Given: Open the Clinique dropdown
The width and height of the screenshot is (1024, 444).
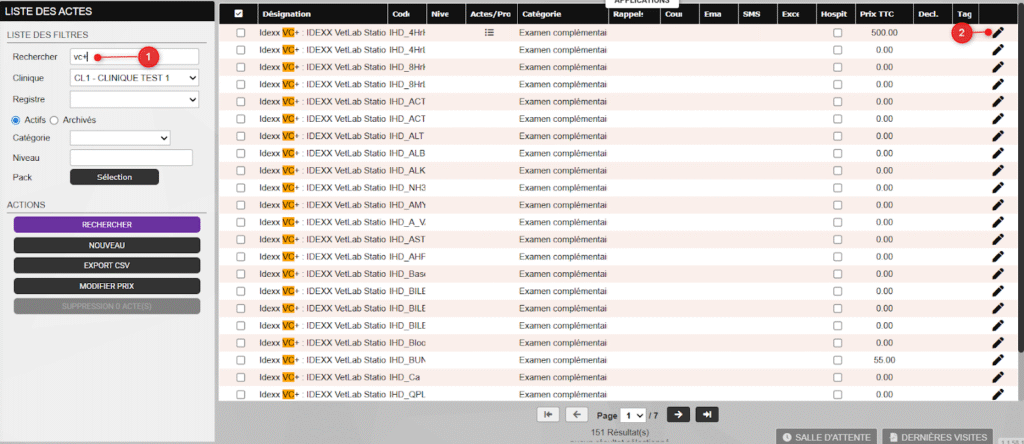Looking at the screenshot, I should coord(134,78).
